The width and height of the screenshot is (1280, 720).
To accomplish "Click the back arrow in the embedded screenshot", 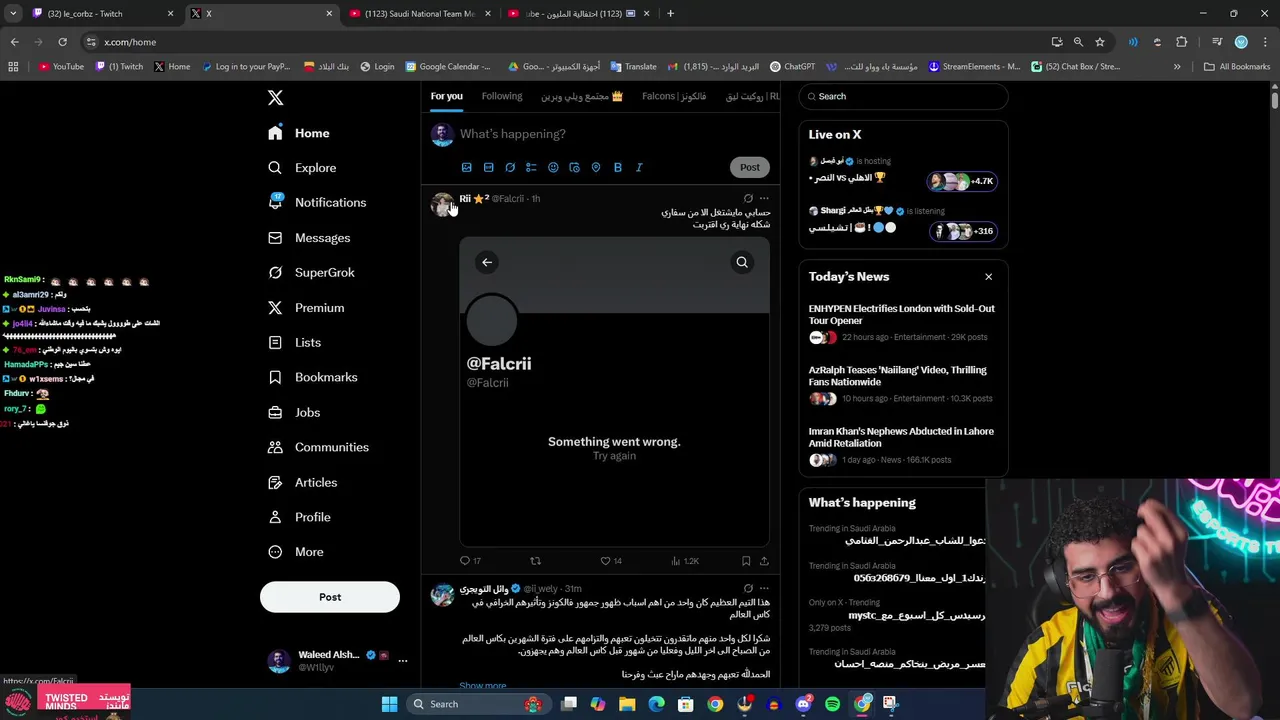I will tap(487, 262).
